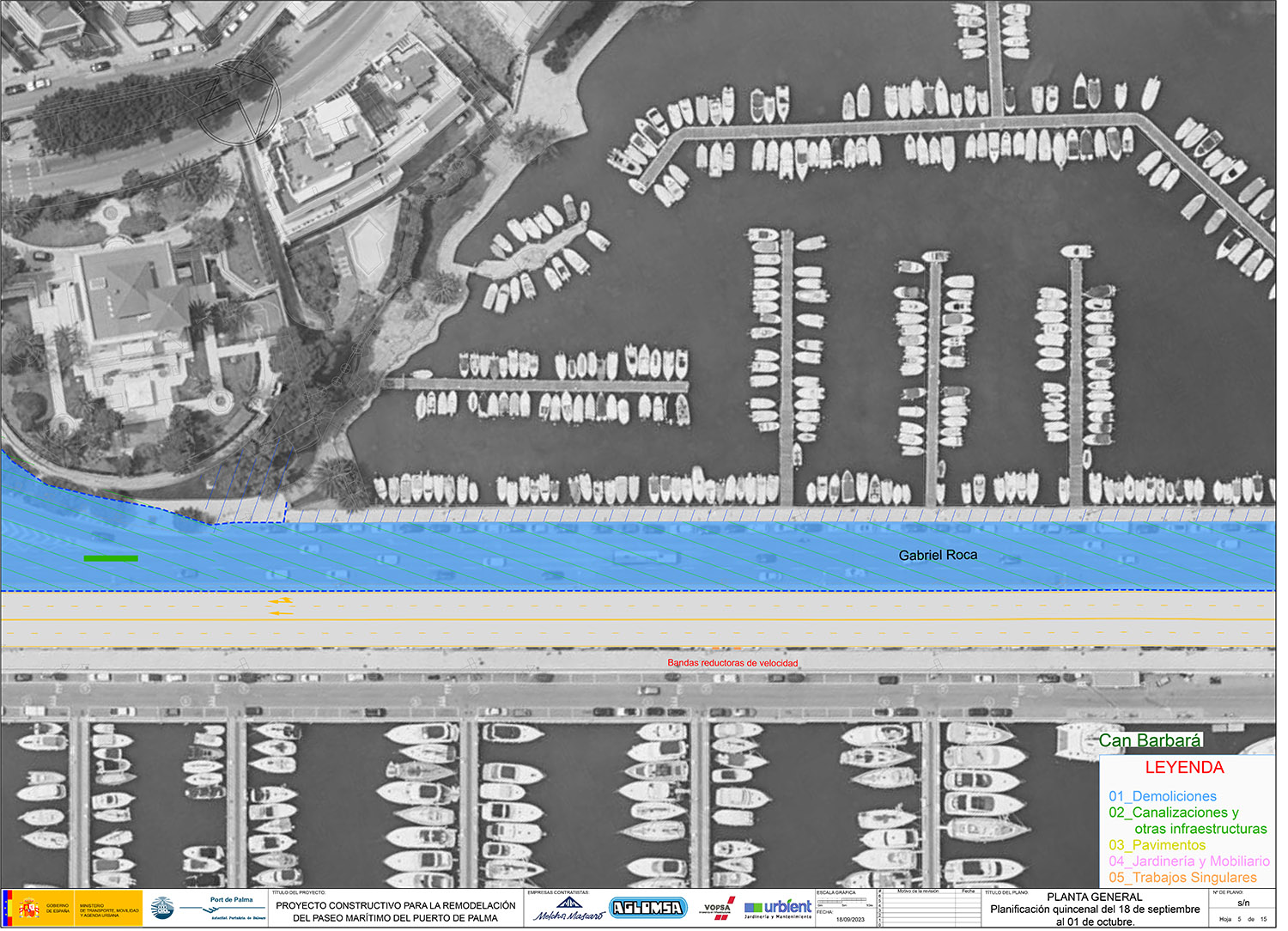
Task: Select the 03_Pavimentos legend entry
Action: coord(1157,845)
